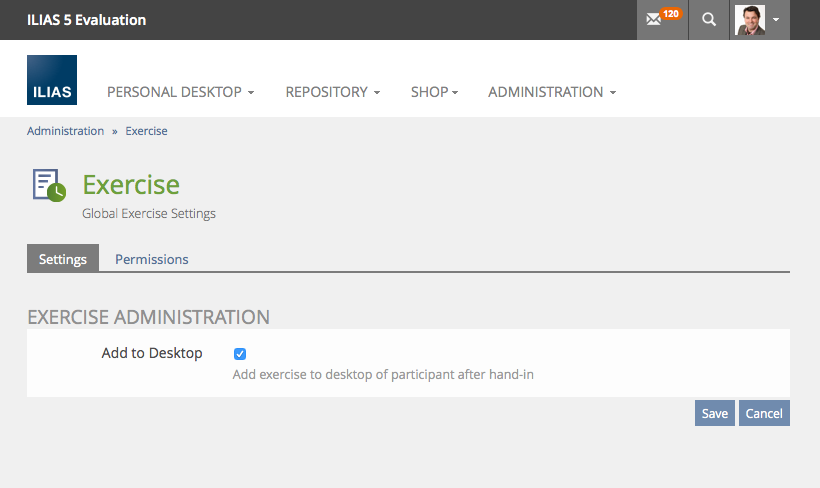The image size is (820, 488).
Task: Switch to the Permissions tab
Action: coord(151,259)
